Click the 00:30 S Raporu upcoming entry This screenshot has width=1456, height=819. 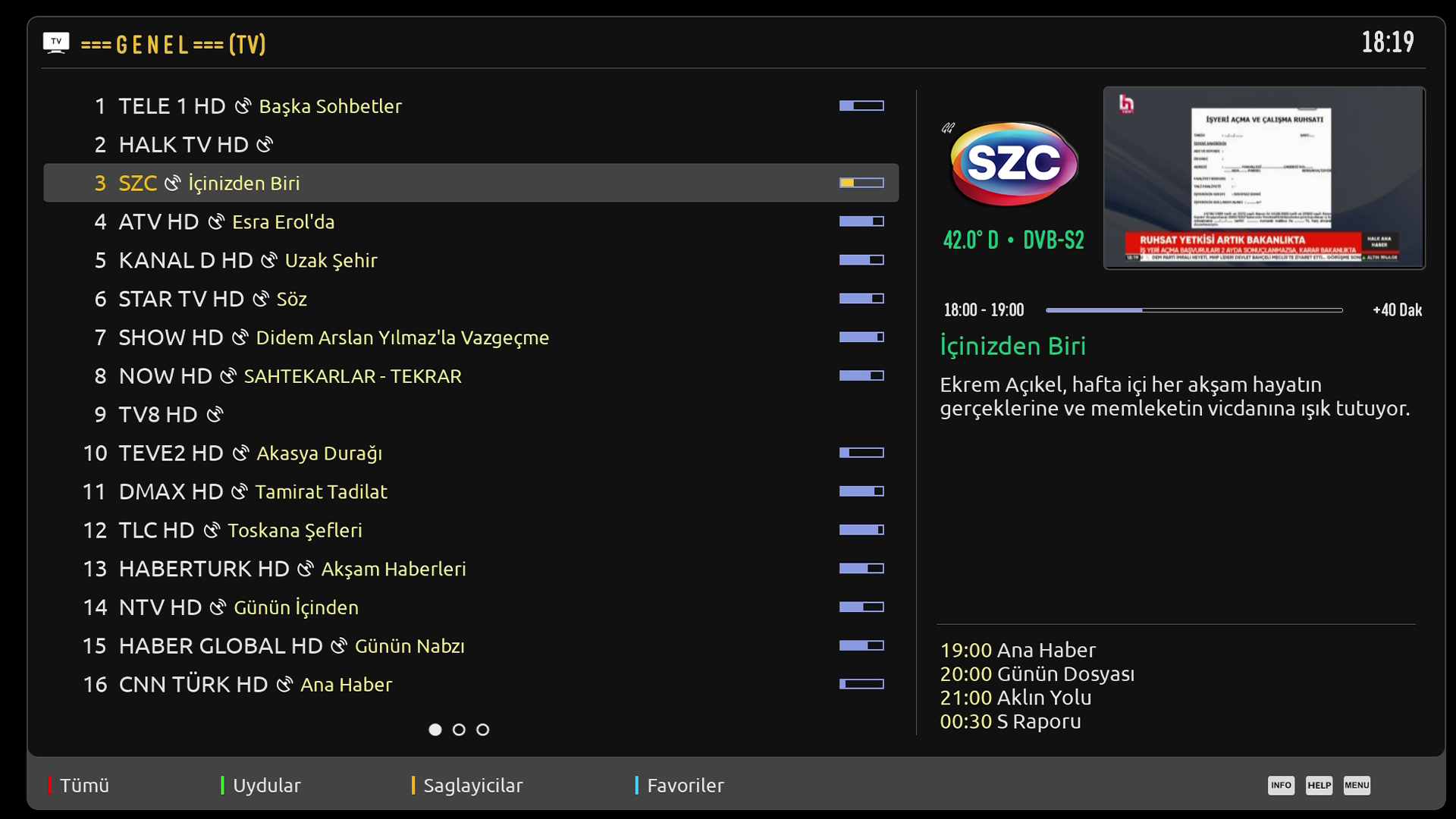click(x=1011, y=721)
